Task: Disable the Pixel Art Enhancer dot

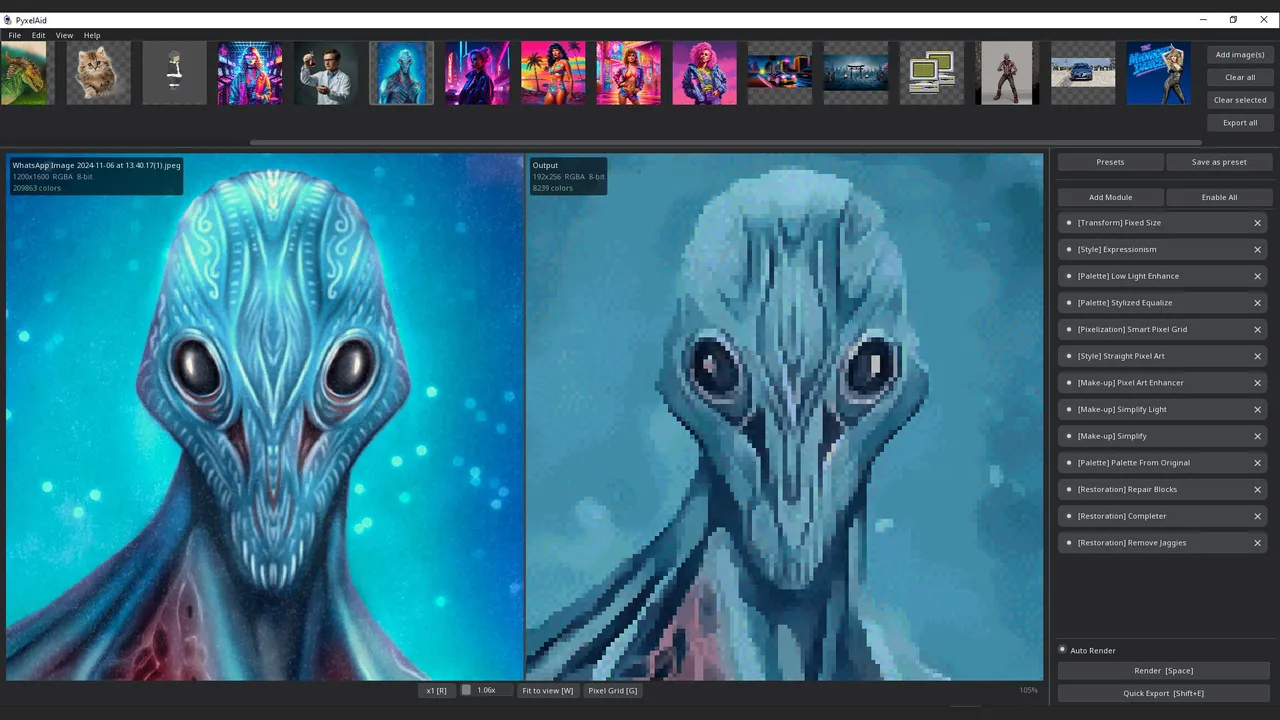Action: tap(1069, 383)
